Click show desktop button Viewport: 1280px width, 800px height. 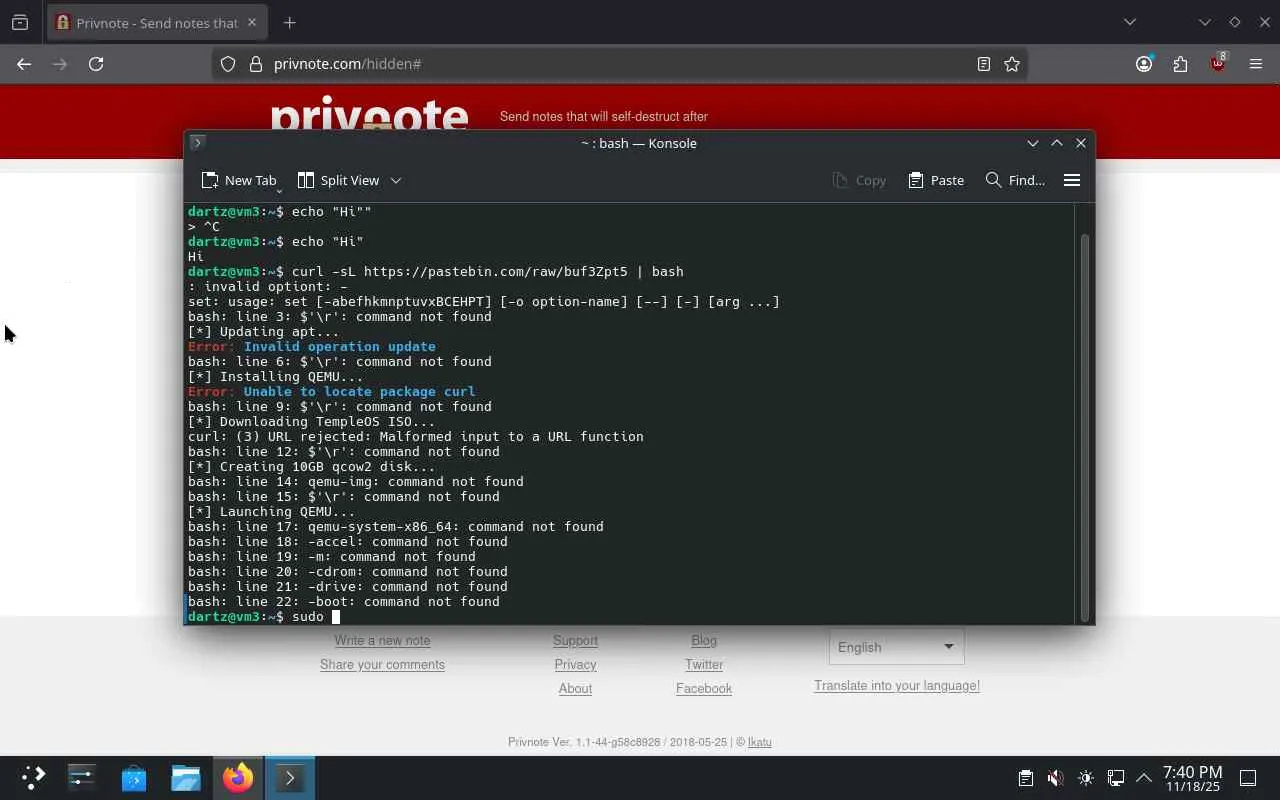click(1248, 778)
